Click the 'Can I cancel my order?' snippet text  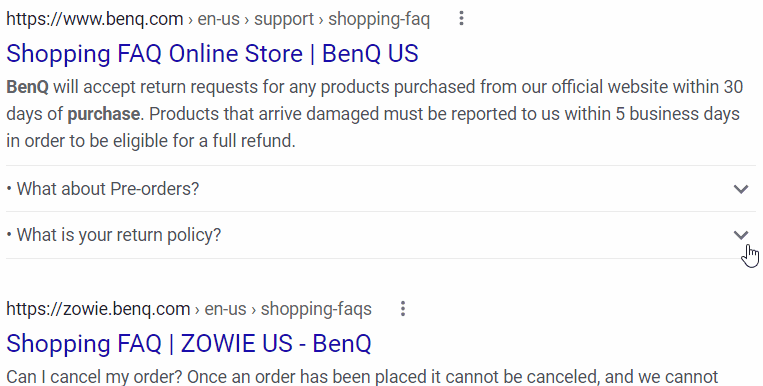(x=94, y=377)
